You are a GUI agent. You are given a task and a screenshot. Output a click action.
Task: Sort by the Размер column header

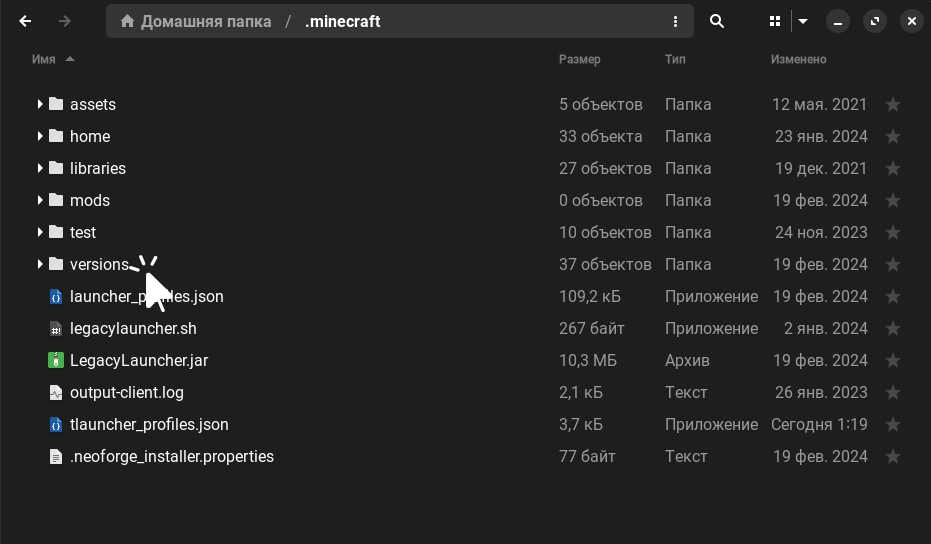580,59
